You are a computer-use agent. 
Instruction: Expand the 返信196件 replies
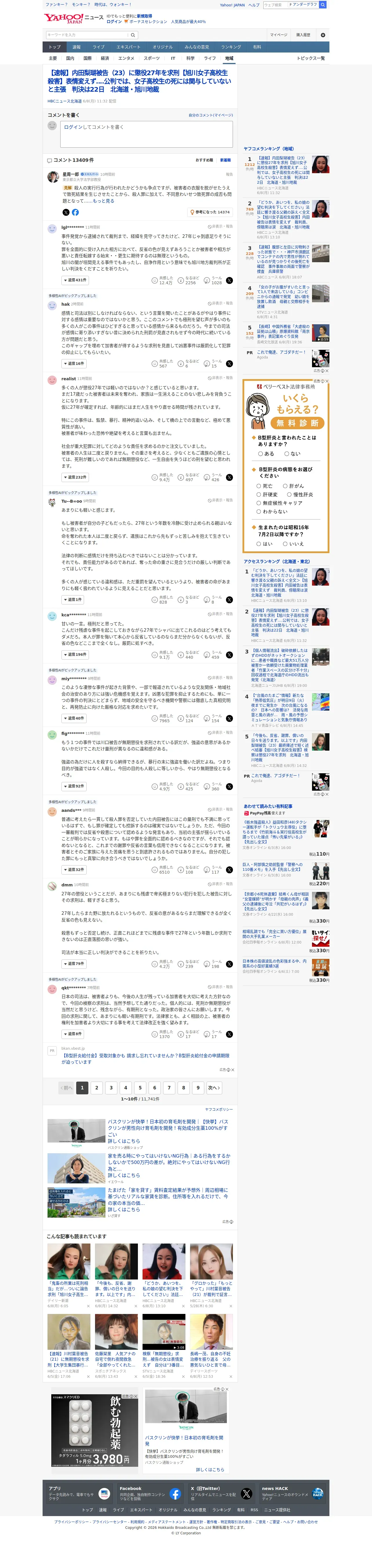click(x=75, y=654)
